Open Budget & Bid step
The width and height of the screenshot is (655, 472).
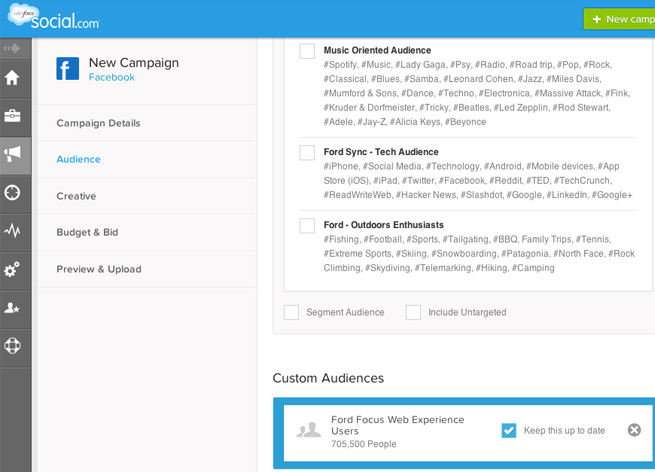click(147, 233)
